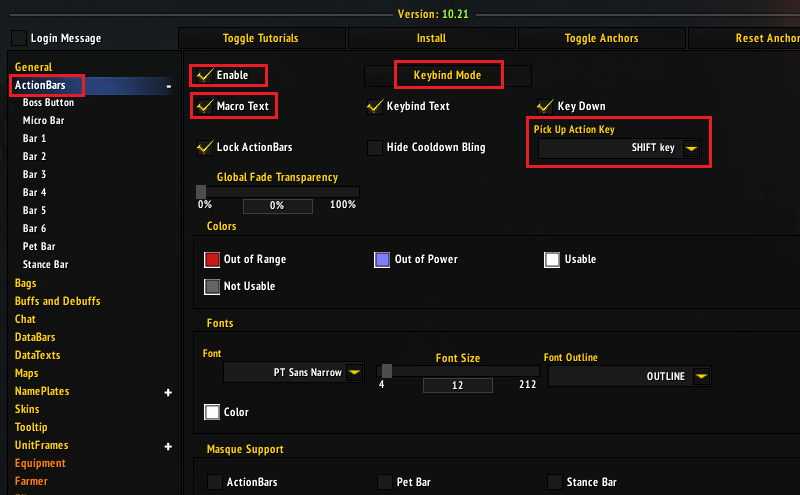Open the UnitFrames settings category
The height and width of the screenshot is (495, 800).
tap(41, 445)
